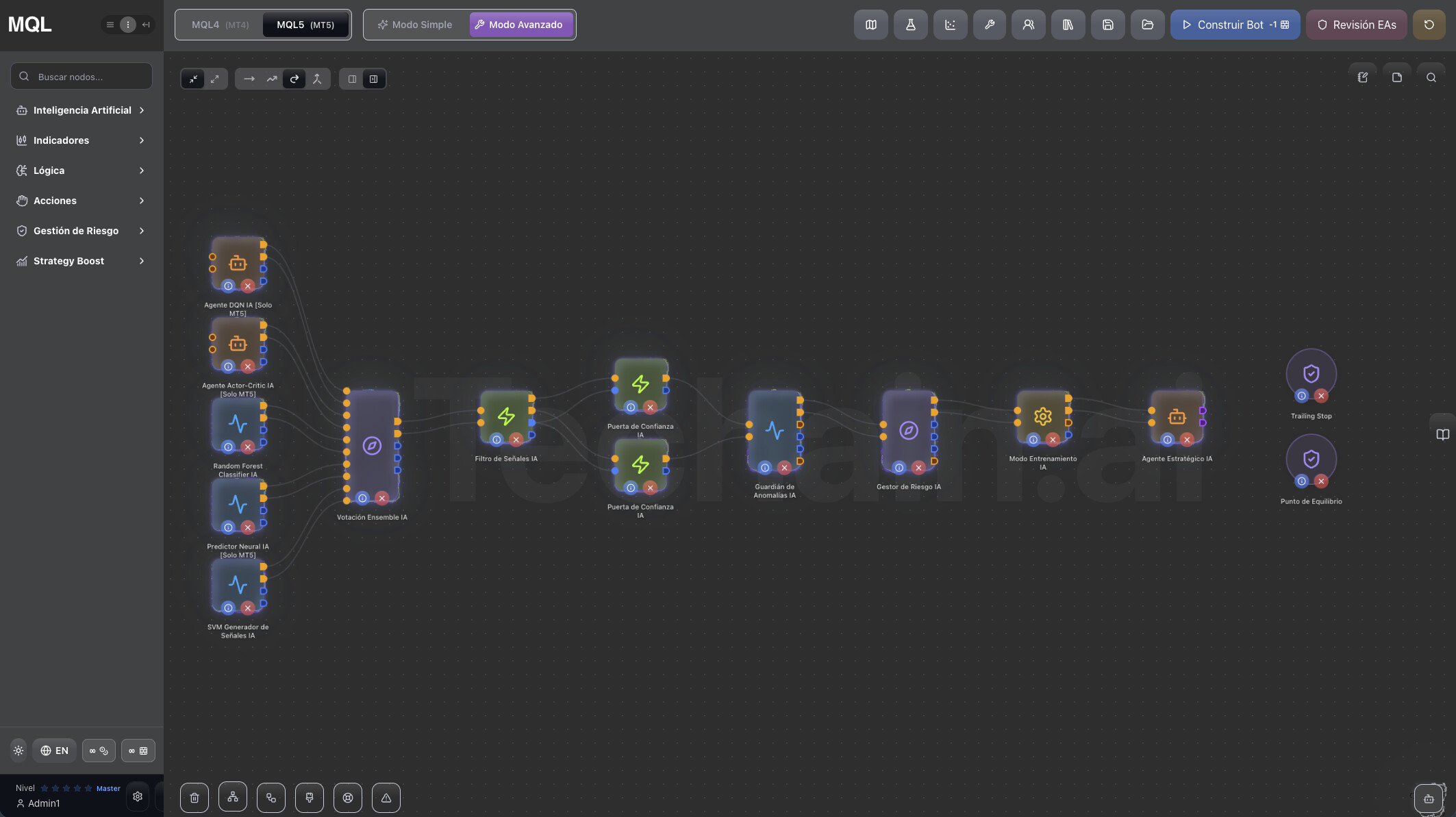Open the scatter chart icon in top toolbar
This screenshot has height=817, width=1456.
point(950,25)
